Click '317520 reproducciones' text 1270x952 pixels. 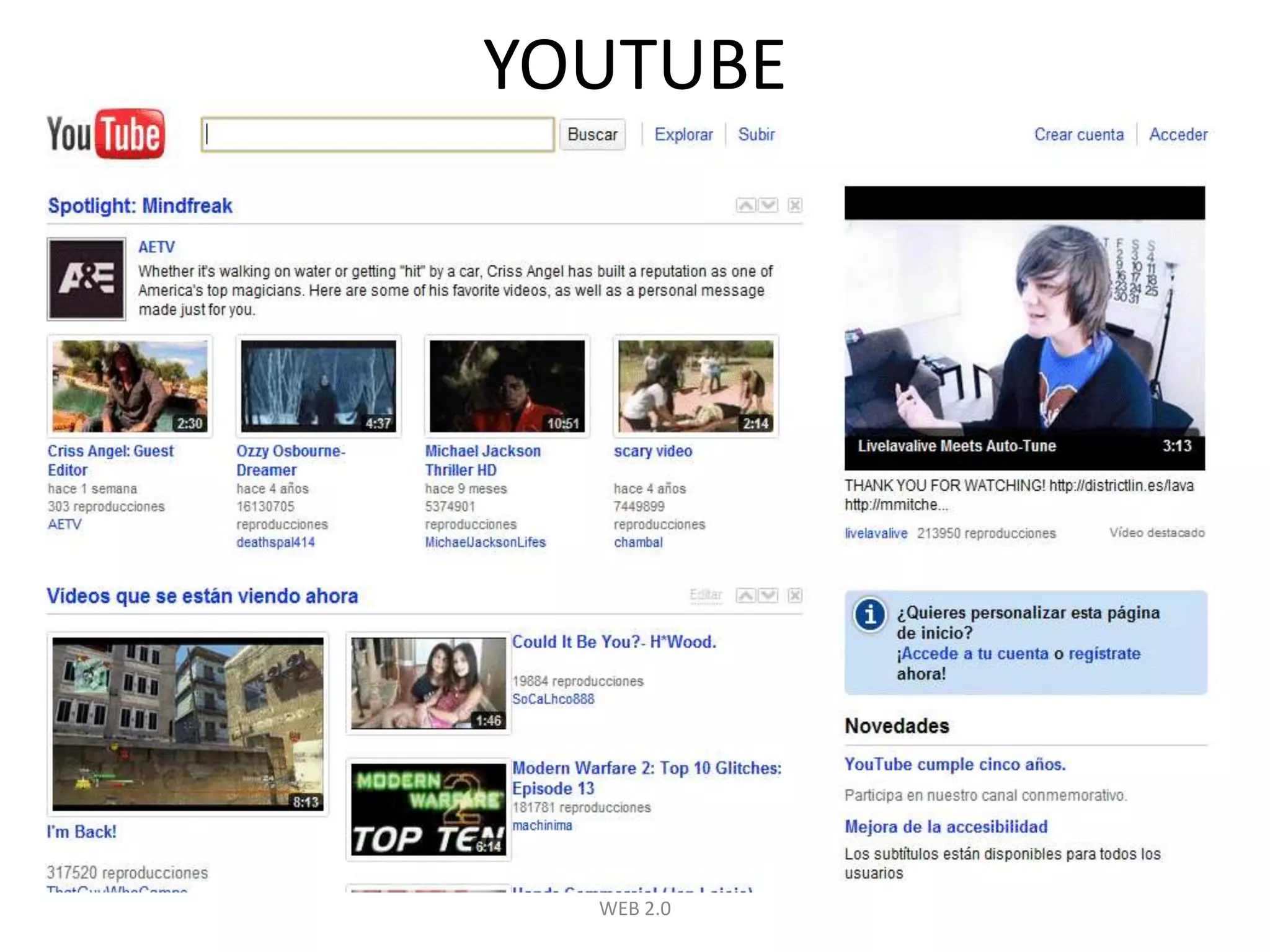(127, 873)
